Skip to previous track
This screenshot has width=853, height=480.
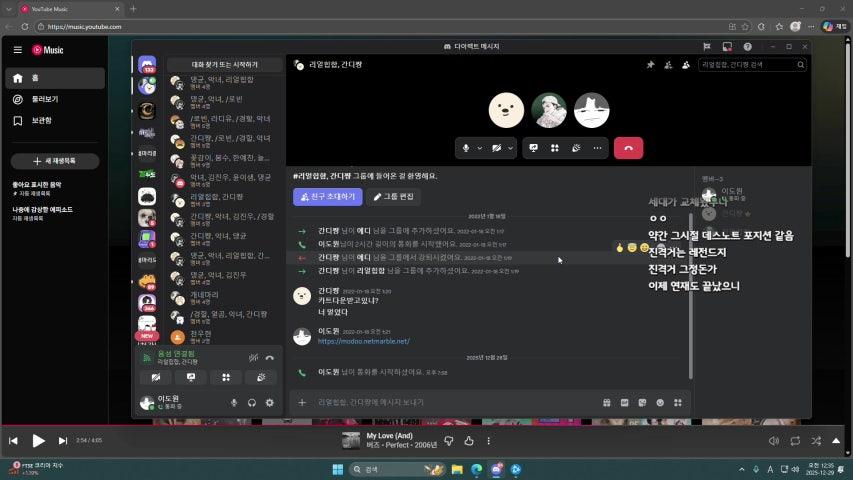(14, 441)
